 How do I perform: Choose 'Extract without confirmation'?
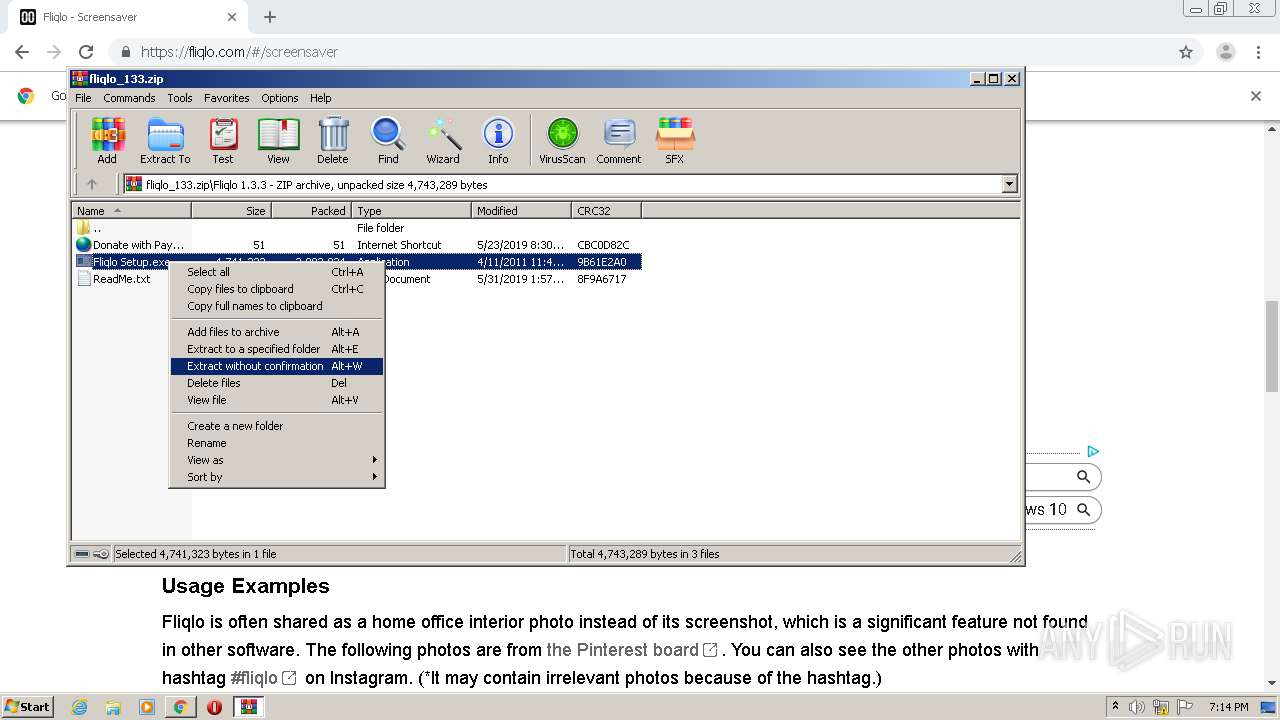(x=277, y=366)
